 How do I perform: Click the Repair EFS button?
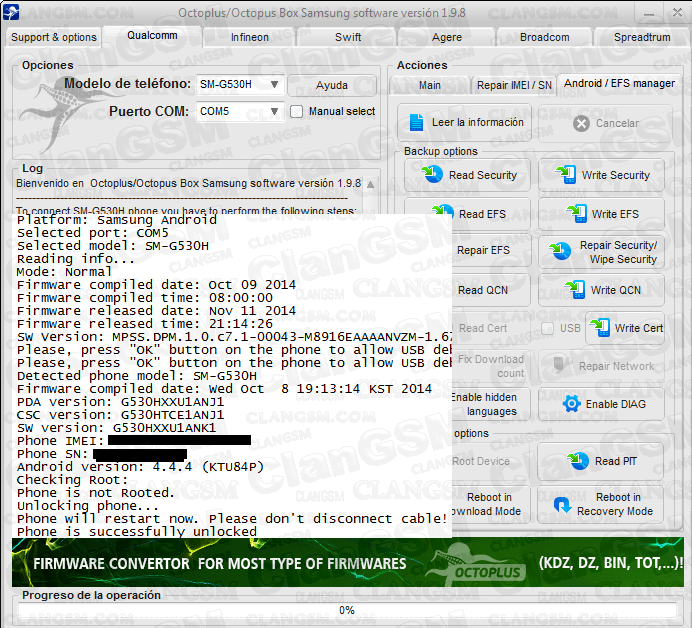pos(483,250)
